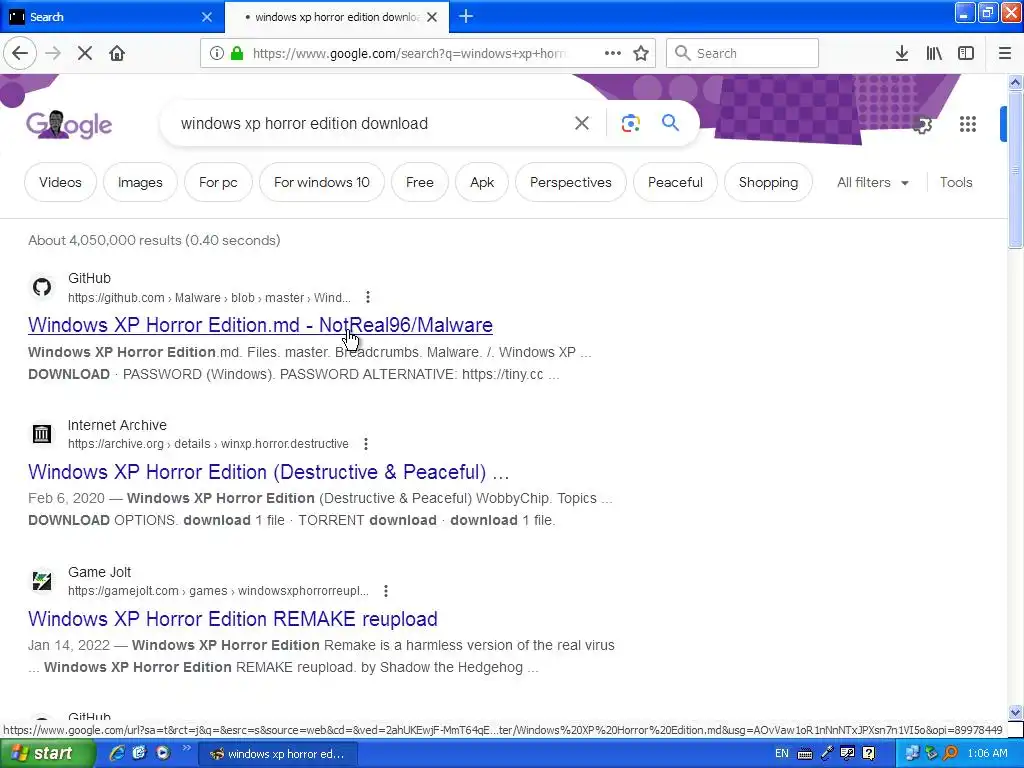Open the Google apps grid
Viewport: 1024px width, 768px height.
click(968, 124)
